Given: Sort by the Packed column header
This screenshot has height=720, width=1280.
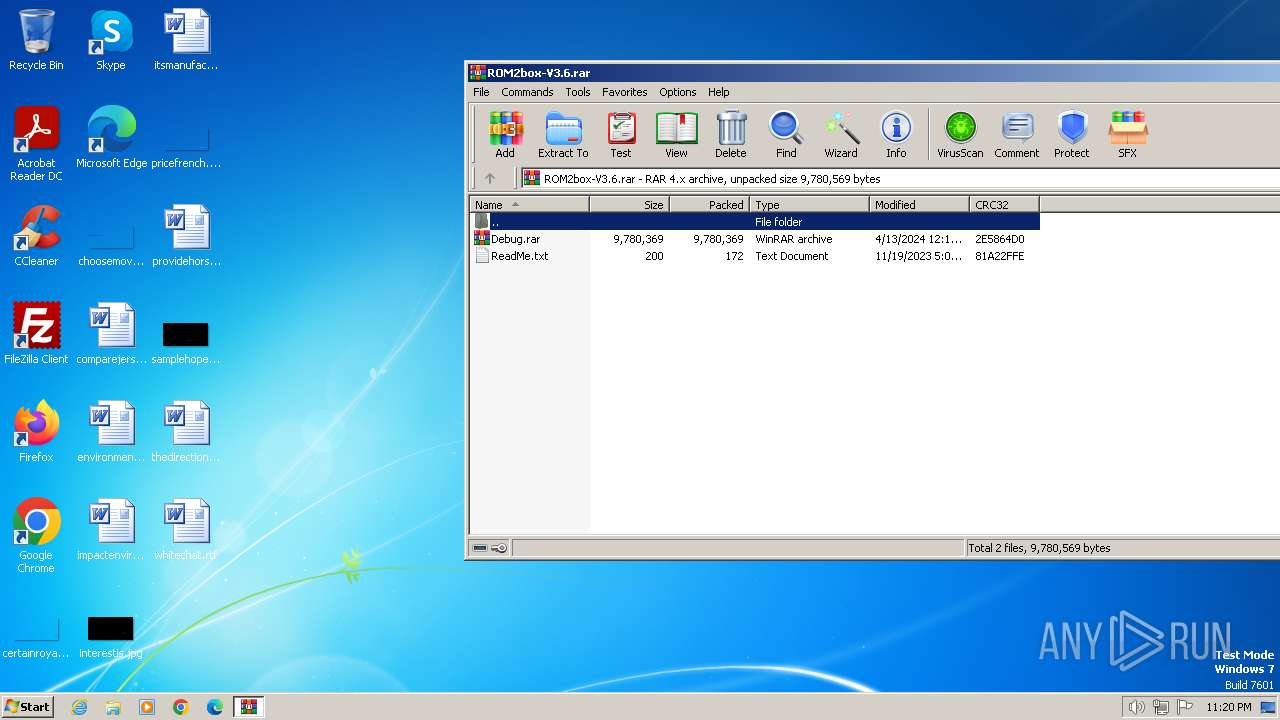Looking at the screenshot, I should pyautogui.click(x=709, y=205).
